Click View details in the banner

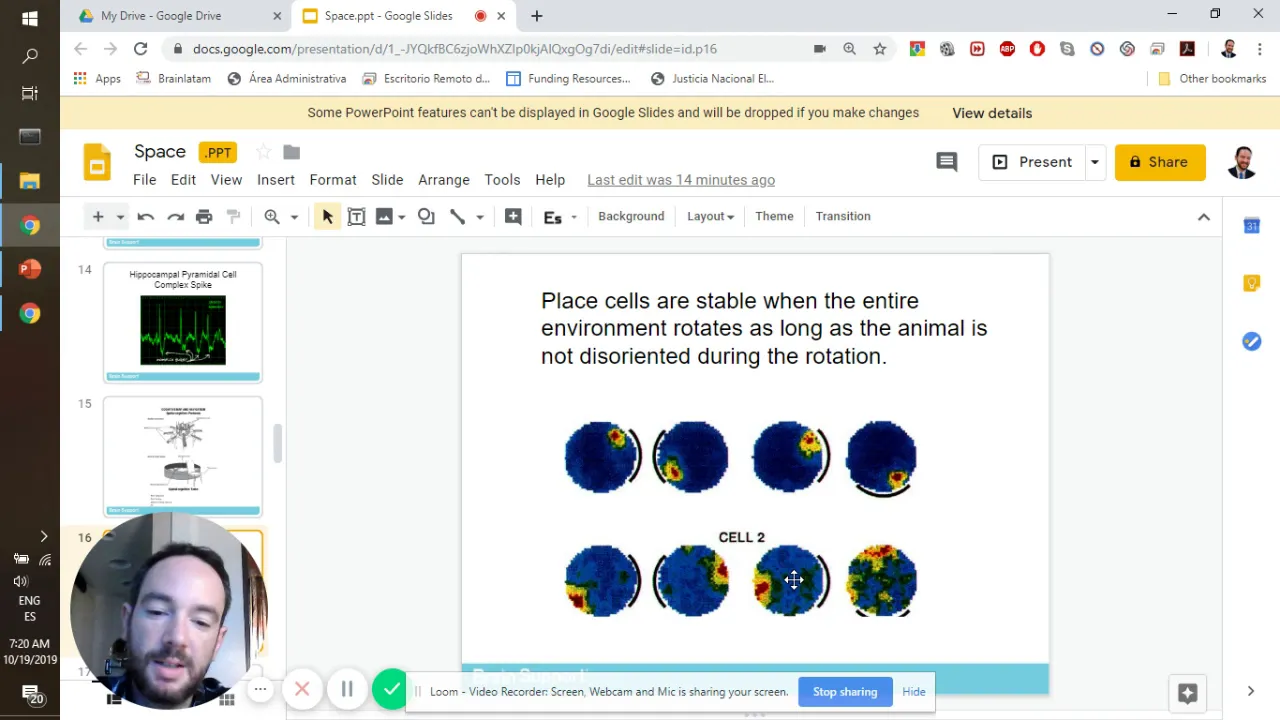pos(992,113)
